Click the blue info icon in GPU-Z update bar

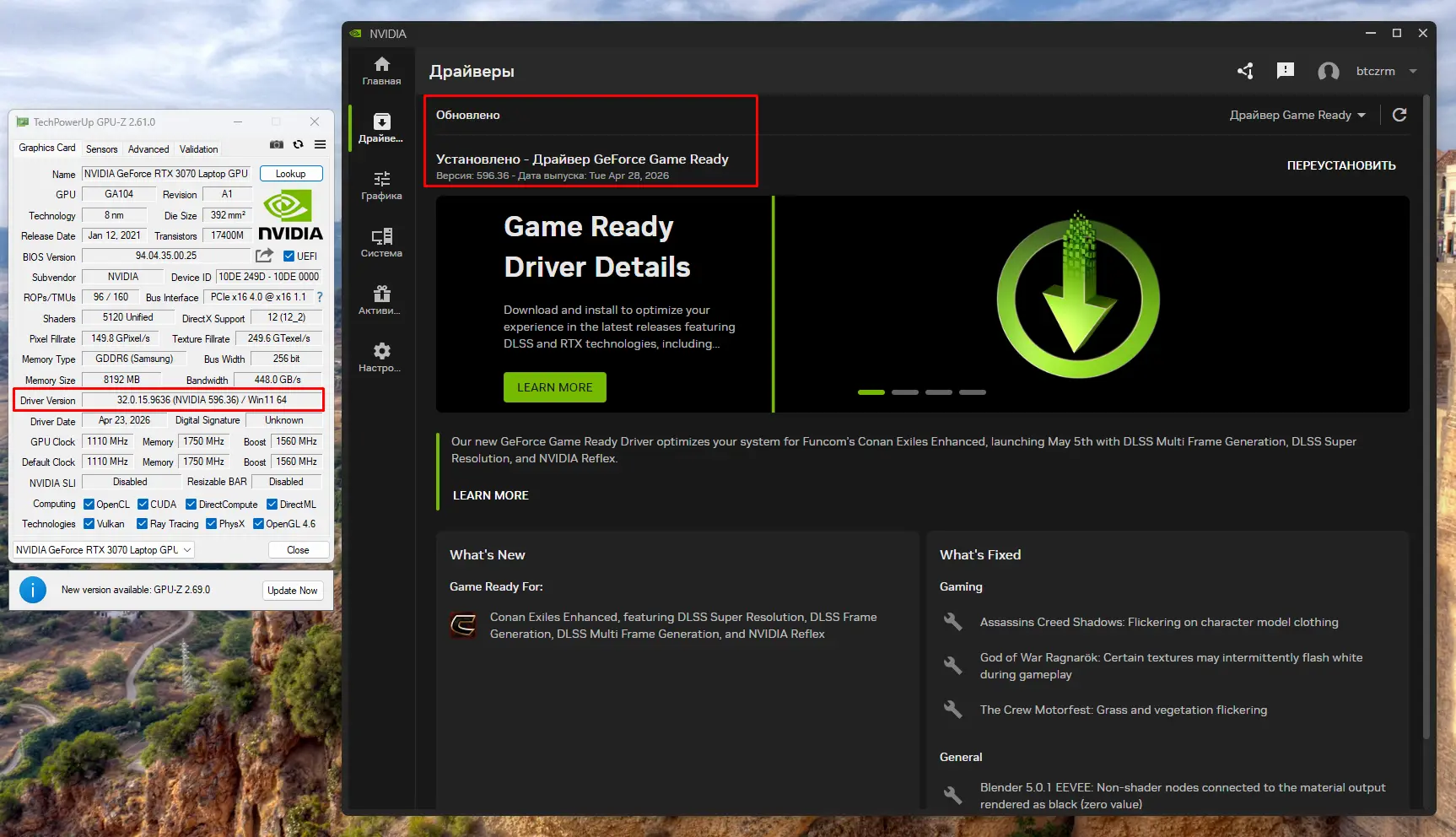tap(33, 590)
